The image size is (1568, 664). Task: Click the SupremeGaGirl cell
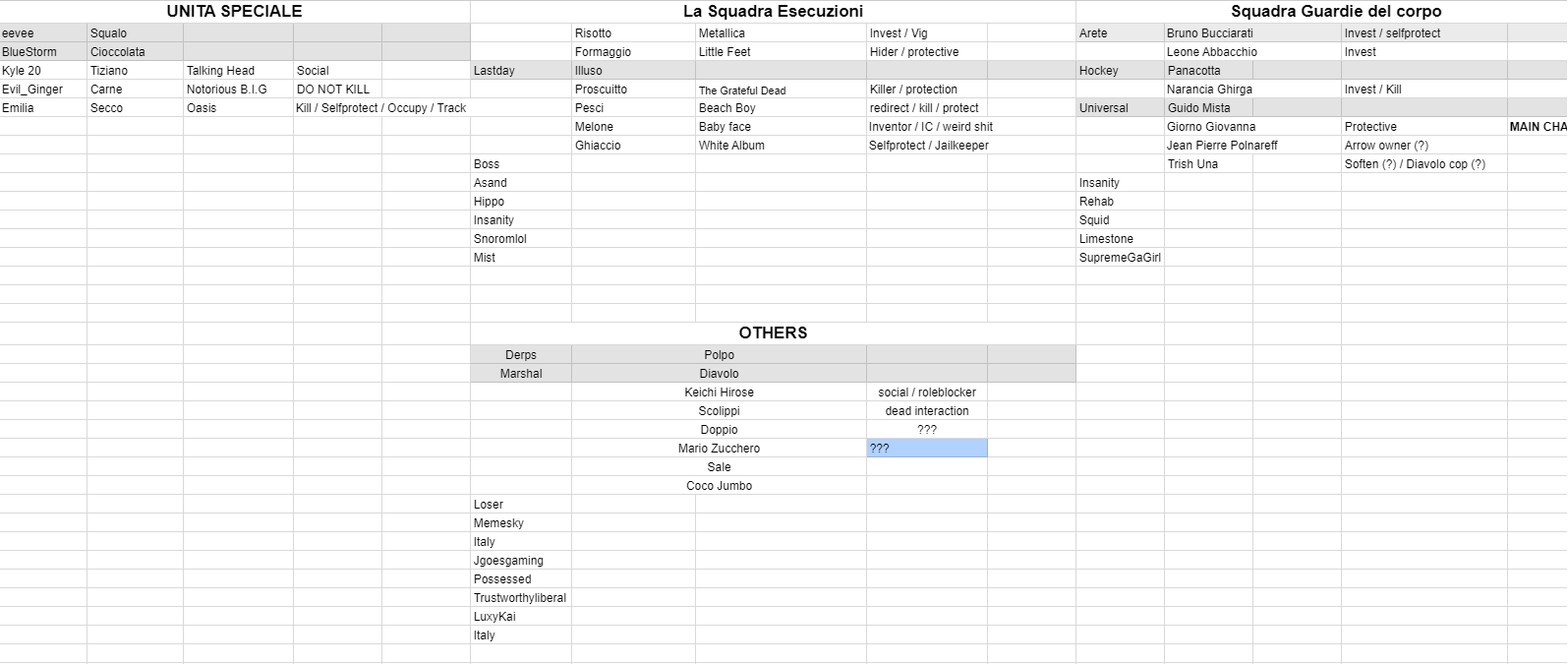tap(1120, 258)
